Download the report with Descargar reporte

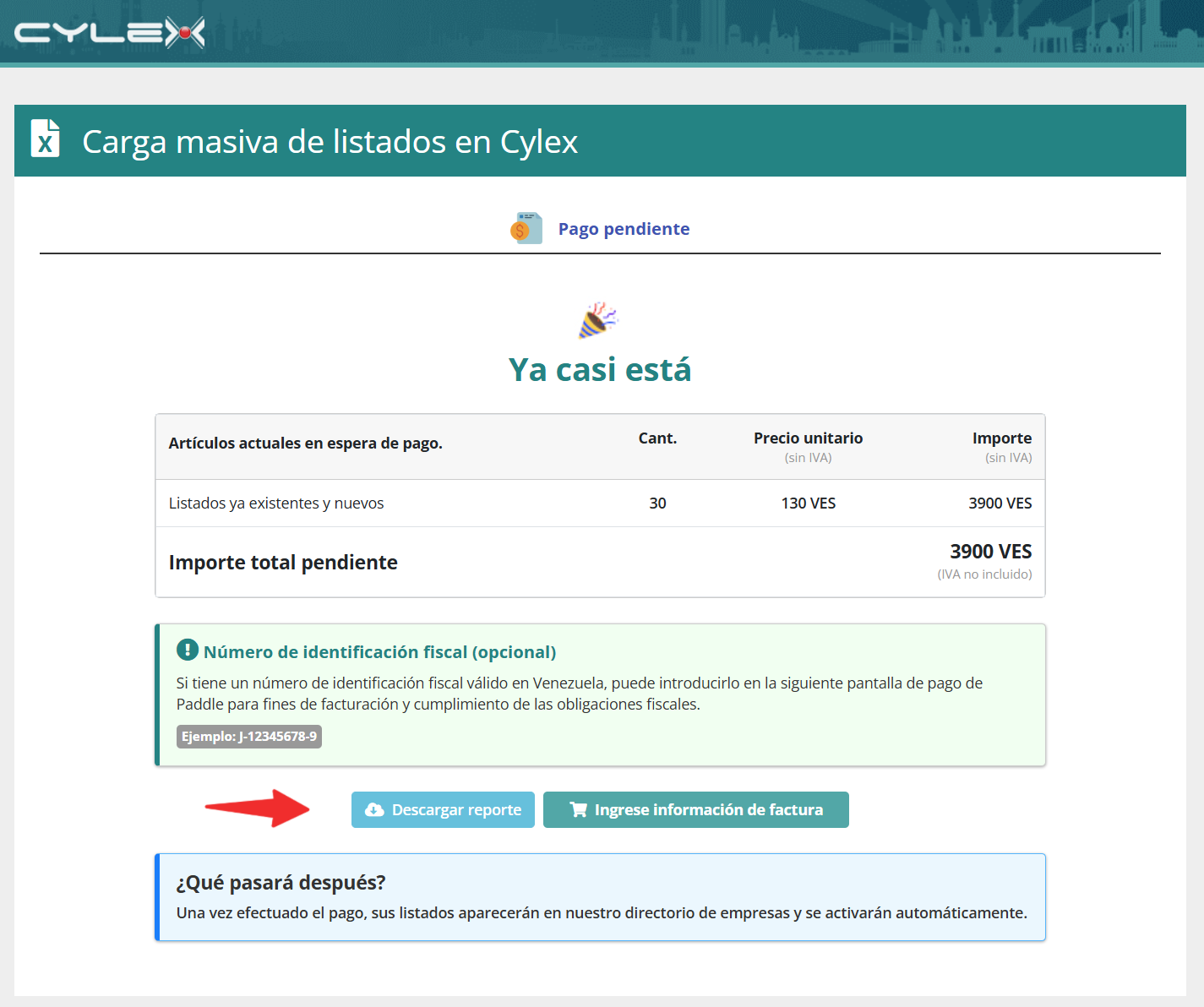pyautogui.click(x=443, y=809)
